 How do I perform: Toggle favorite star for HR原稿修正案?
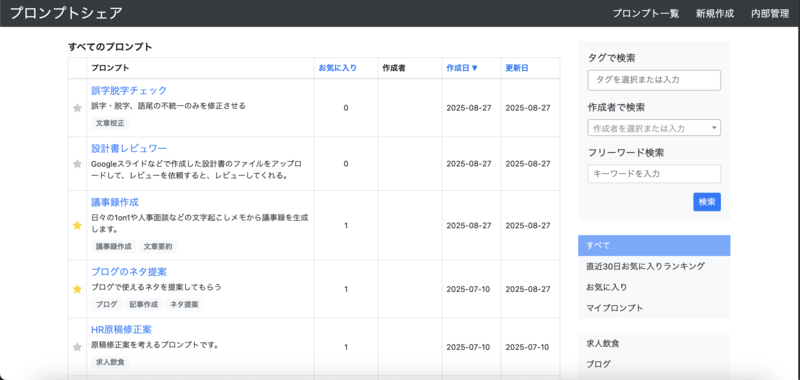[x=77, y=347]
